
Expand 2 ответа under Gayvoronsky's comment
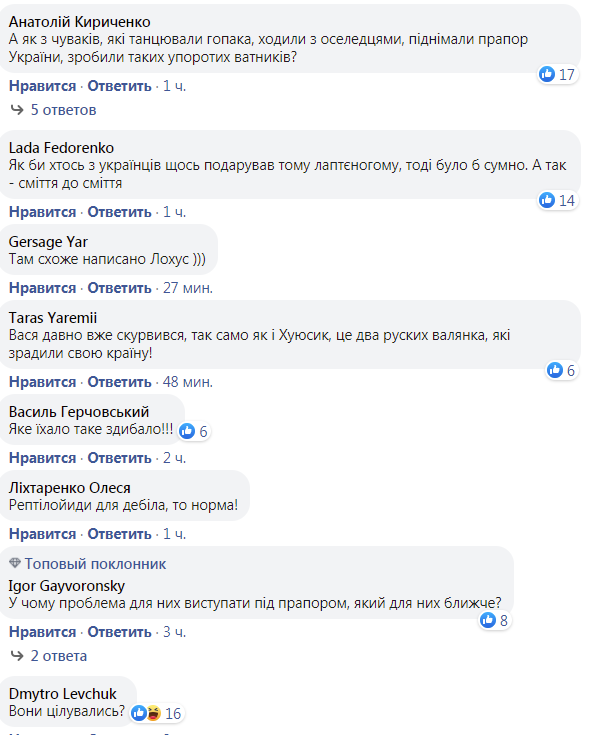(x=58, y=656)
